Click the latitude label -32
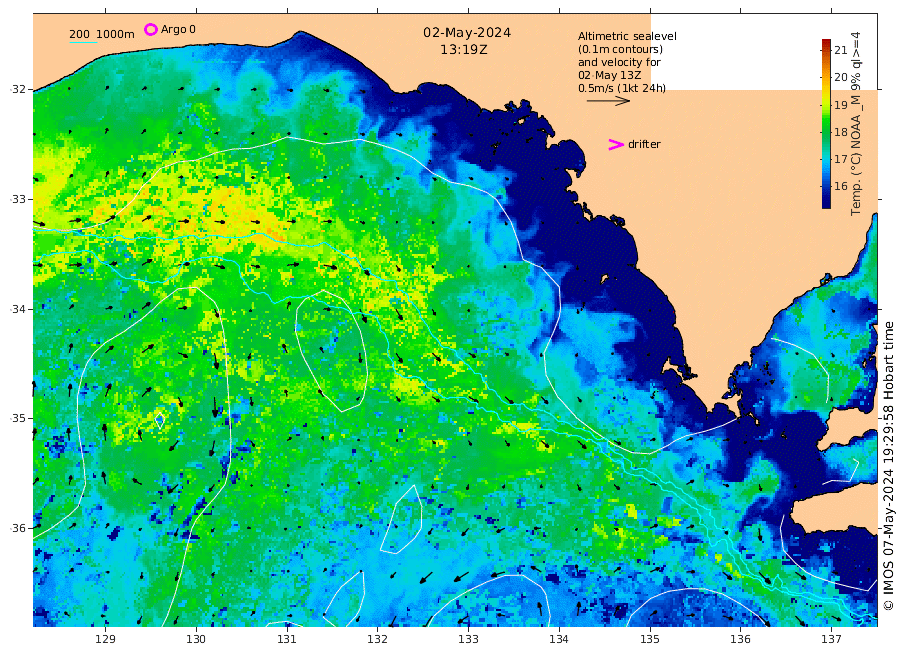The width and height of the screenshot is (900, 660). [18, 90]
